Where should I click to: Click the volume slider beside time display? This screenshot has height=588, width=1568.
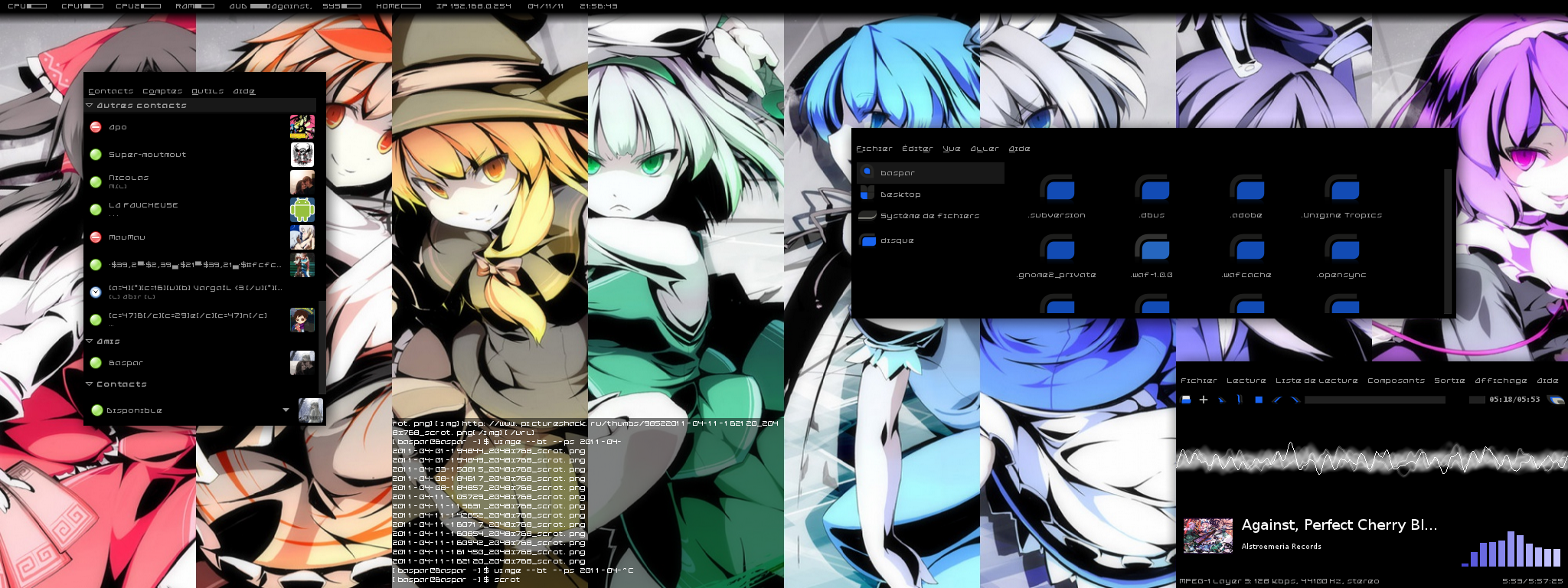1477,400
